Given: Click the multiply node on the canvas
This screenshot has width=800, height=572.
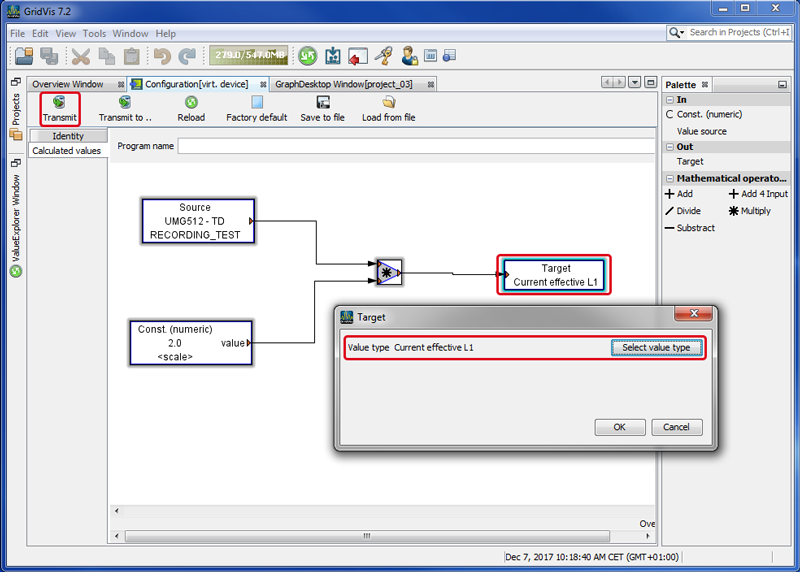Looking at the screenshot, I should [388, 271].
